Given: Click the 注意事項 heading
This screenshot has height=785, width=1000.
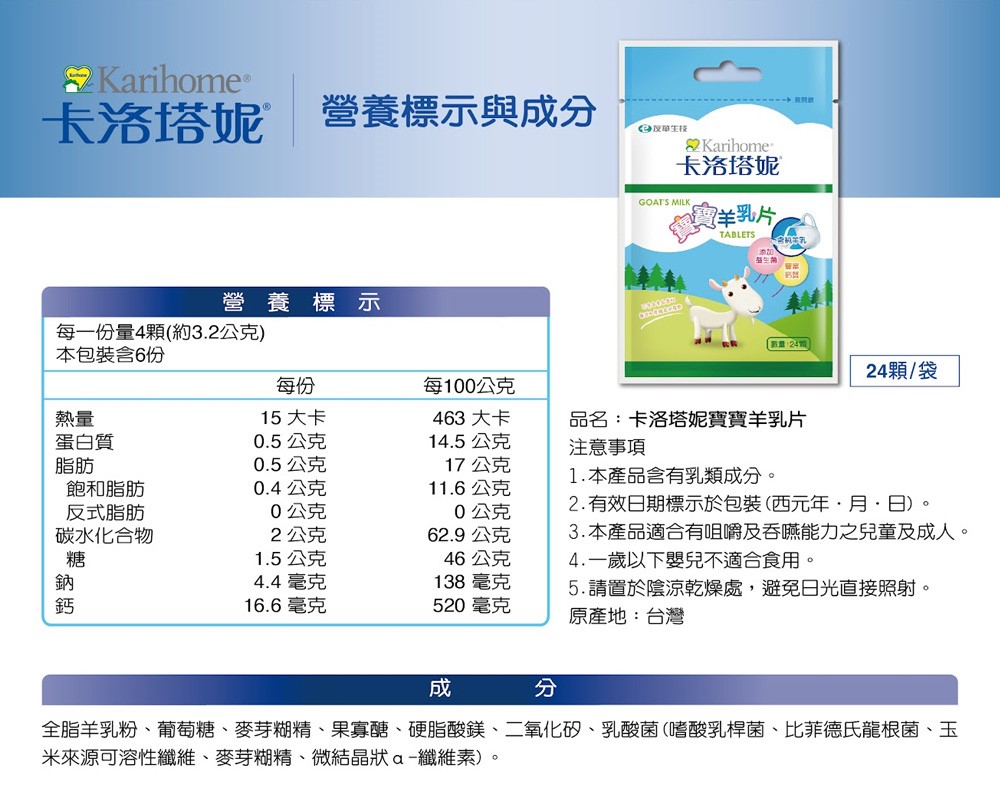Looking at the screenshot, I should point(607,447).
